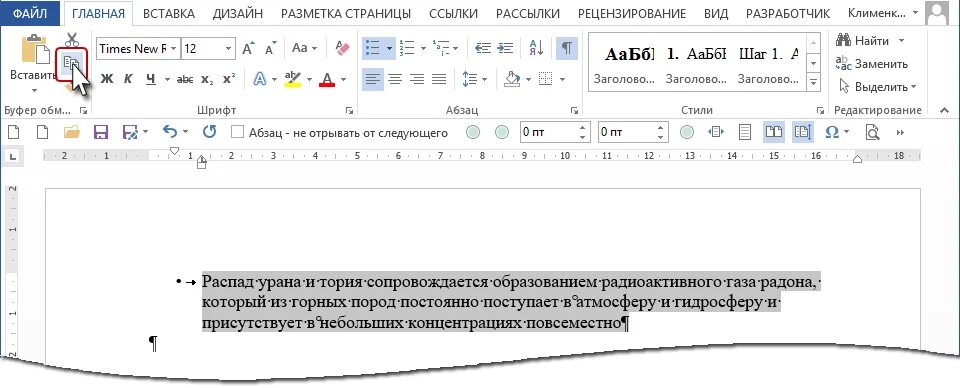
Task: Toggle align left button
Action: (373, 80)
